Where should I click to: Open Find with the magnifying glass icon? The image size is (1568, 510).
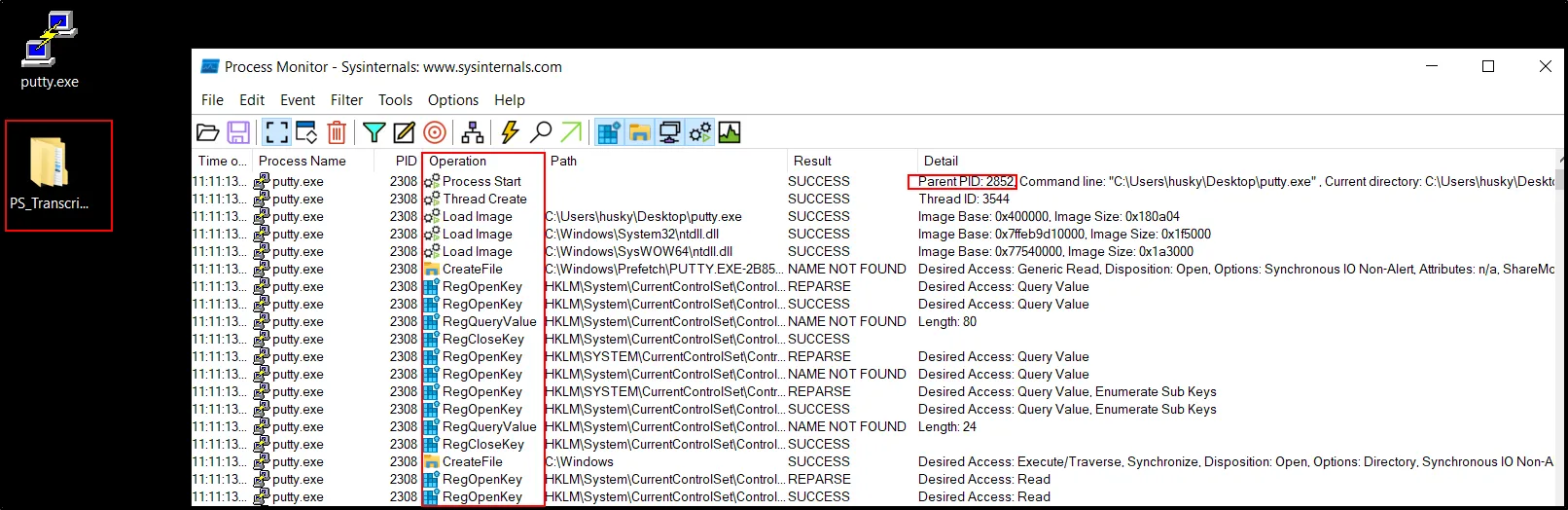tap(541, 132)
